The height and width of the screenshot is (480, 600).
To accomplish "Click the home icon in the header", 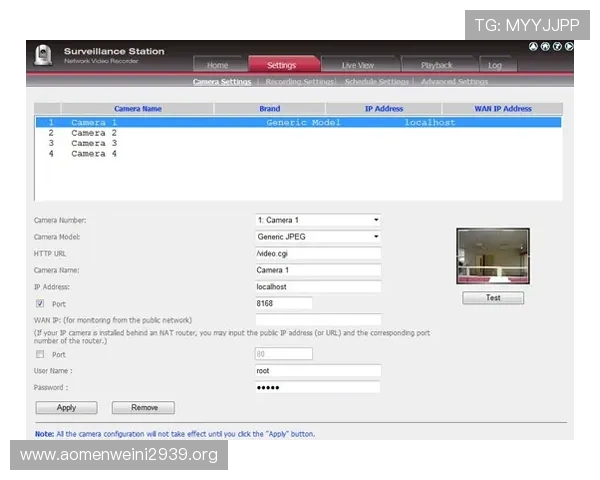I will [545, 46].
